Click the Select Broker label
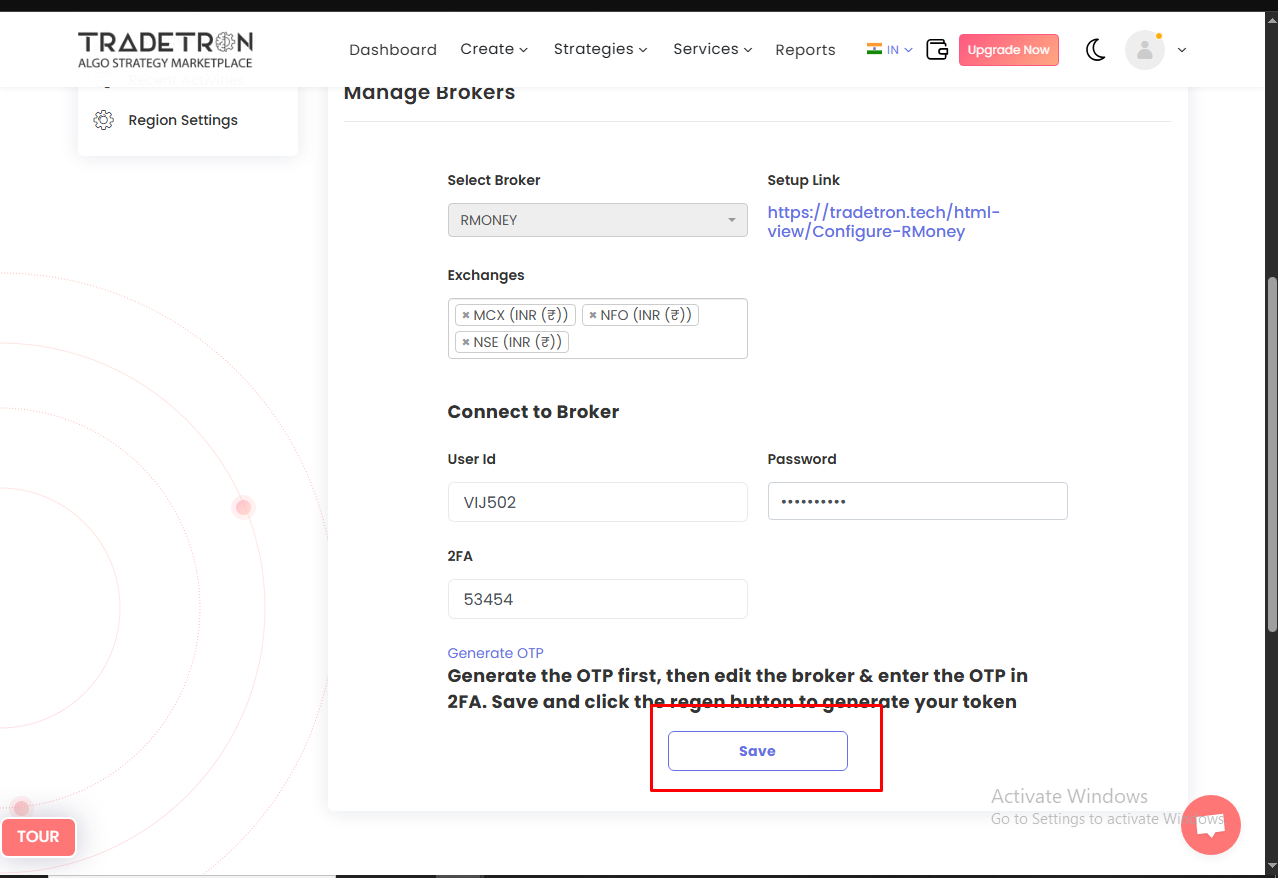Image resolution: width=1278 pixels, height=878 pixels. pos(494,181)
